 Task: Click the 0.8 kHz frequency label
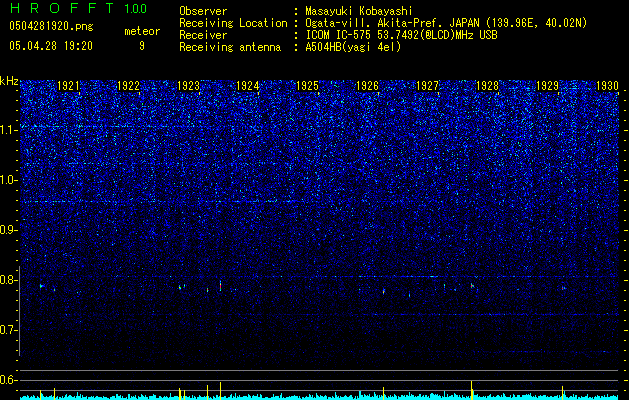click(9, 280)
